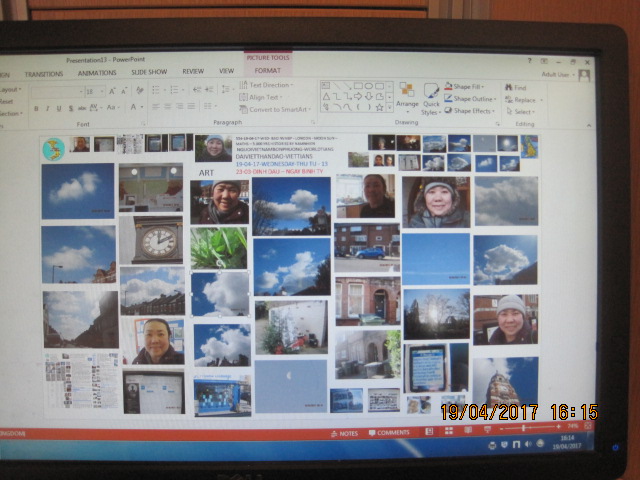This screenshot has height=480, width=640.
Task: Open Shape Fill color menu
Action: (464, 87)
